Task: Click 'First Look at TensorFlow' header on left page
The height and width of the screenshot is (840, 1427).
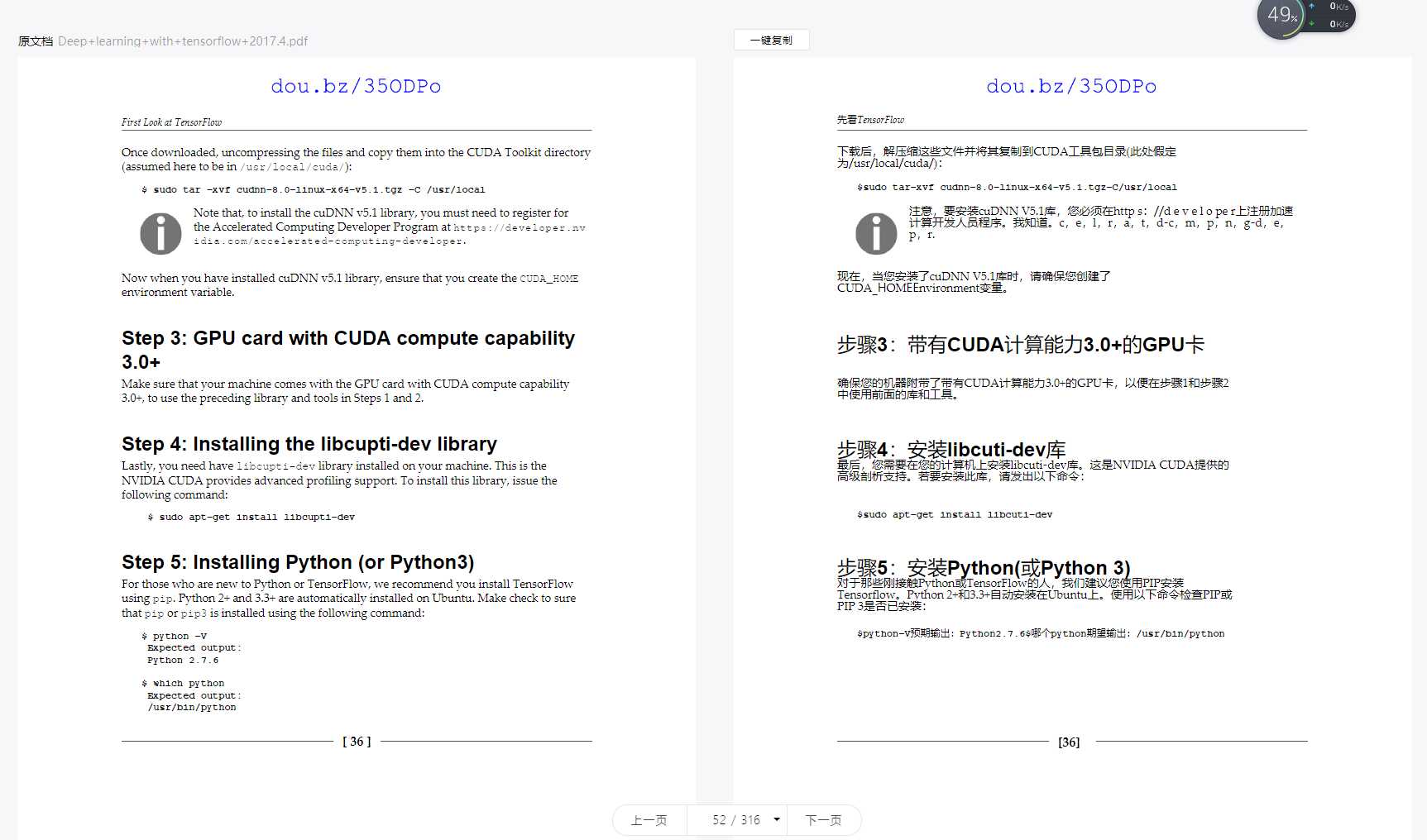Action: pos(171,122)
